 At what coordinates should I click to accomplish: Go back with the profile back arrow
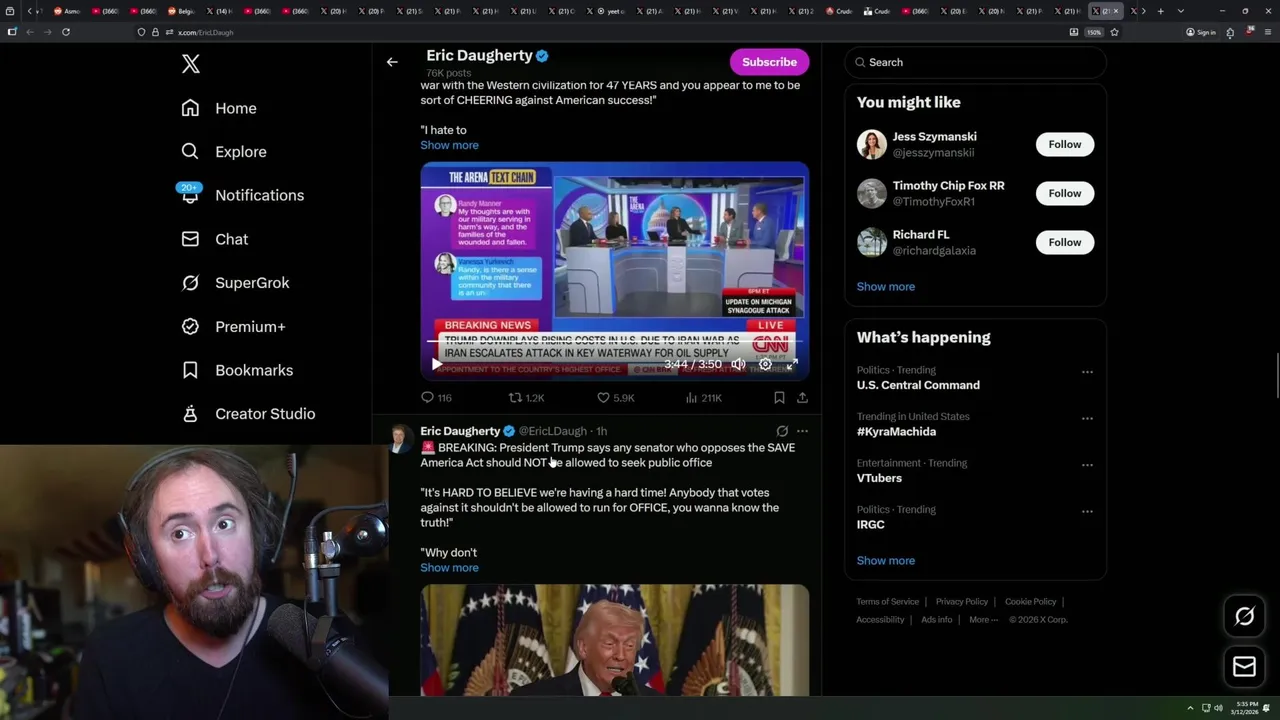(392, 62)
